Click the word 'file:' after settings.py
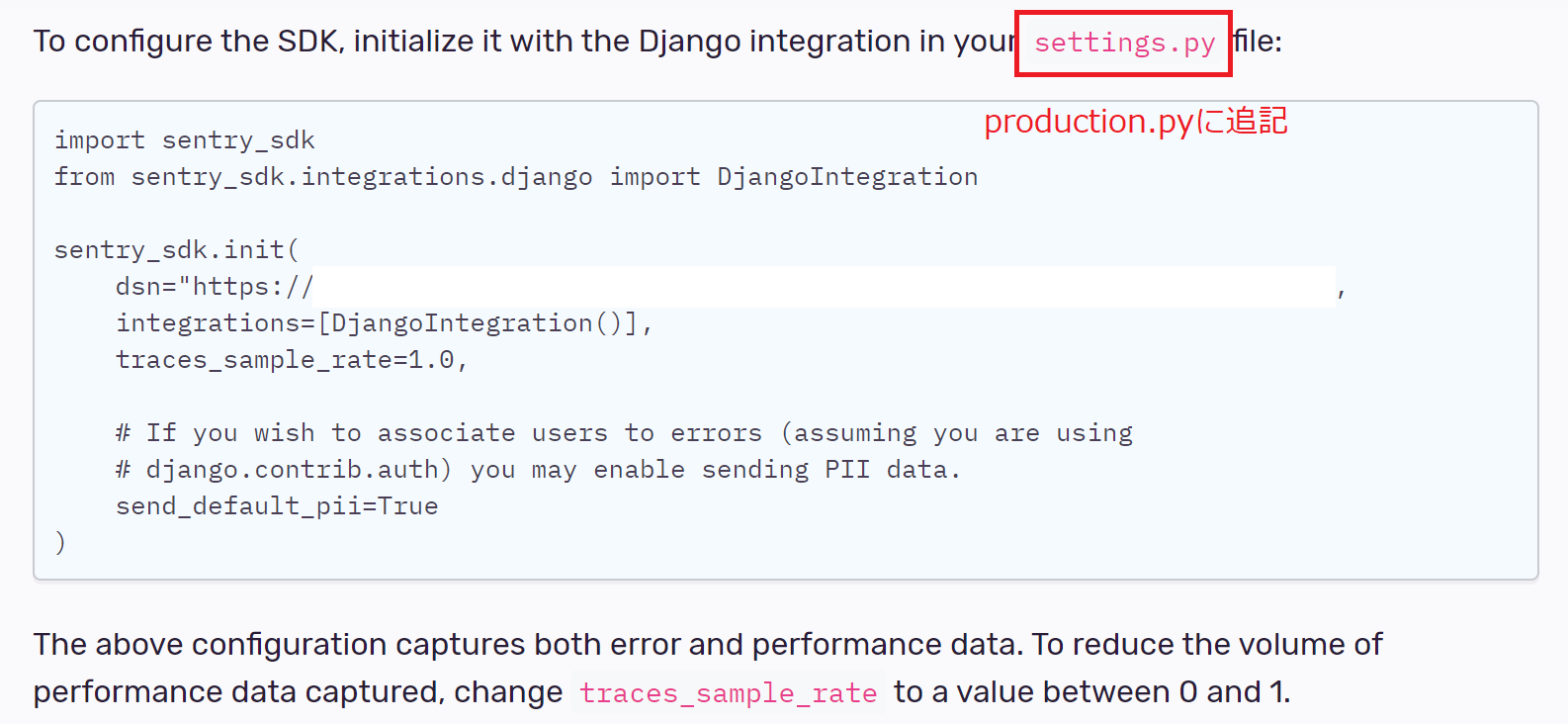Image resolution: width=1568 pixels, height=724 pixels. [x=1258, y=42]
